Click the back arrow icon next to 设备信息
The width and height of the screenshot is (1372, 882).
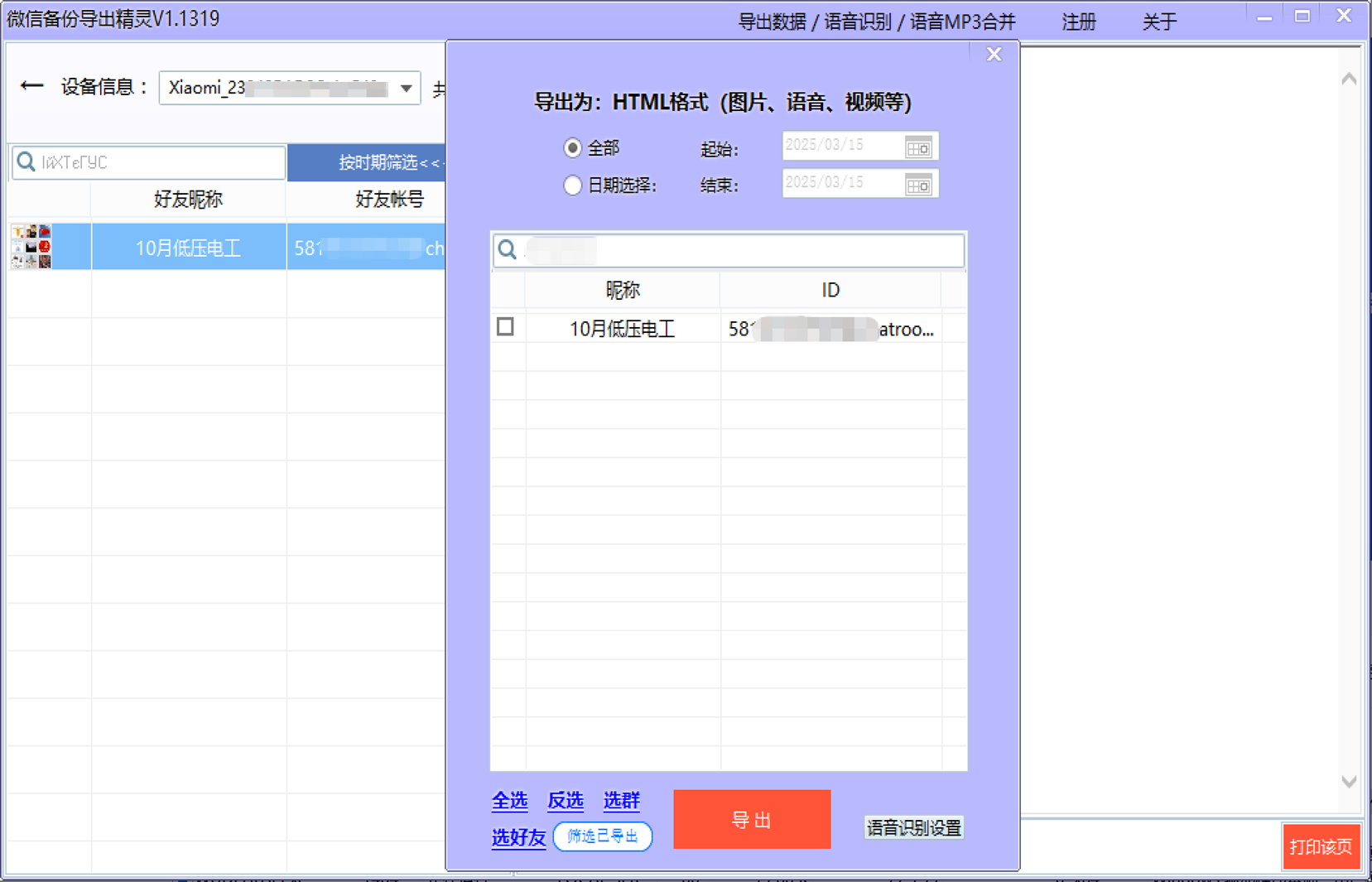[31, 86]
